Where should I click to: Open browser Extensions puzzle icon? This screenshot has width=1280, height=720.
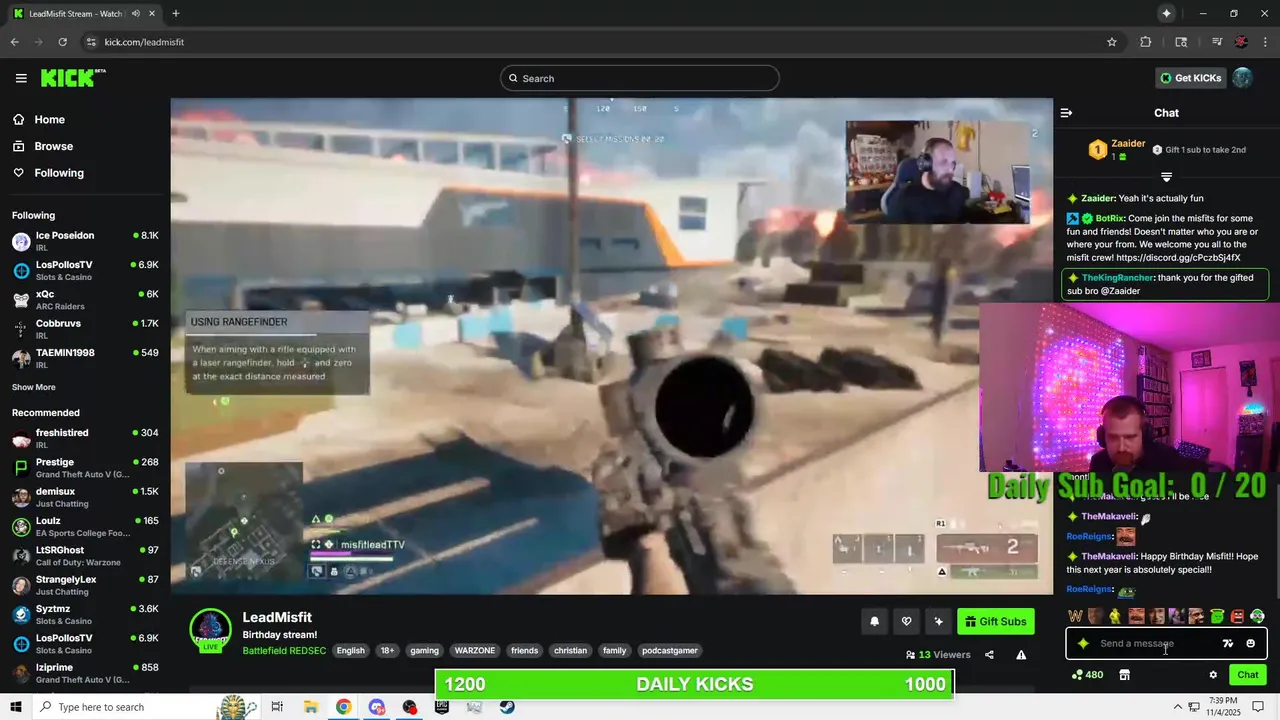[x=1146, y=42]
